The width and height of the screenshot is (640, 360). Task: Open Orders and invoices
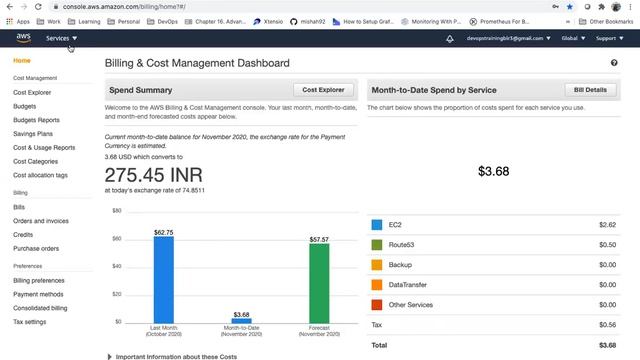pos(41,221)
